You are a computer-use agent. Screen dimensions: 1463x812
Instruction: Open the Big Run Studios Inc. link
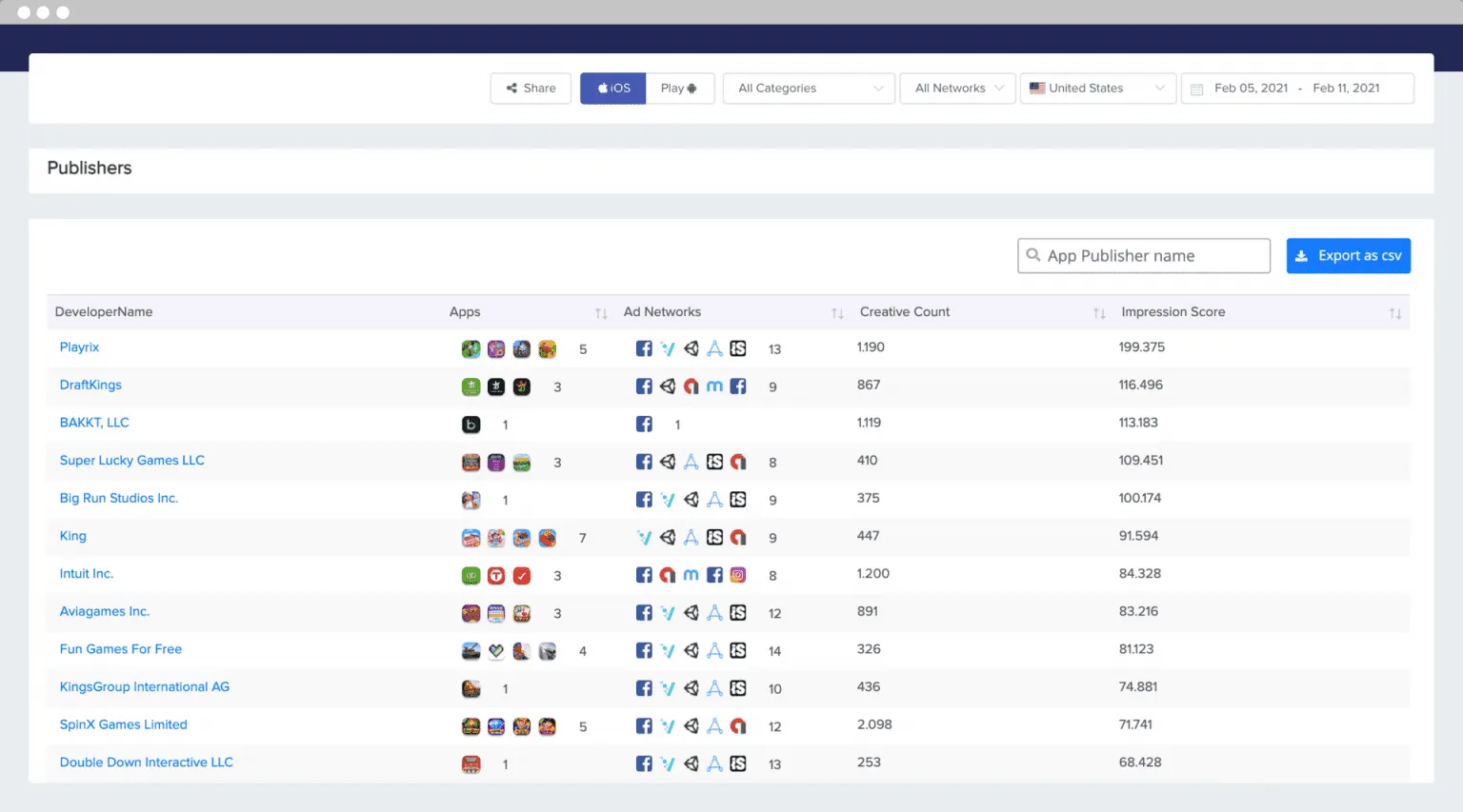[119, 498]
